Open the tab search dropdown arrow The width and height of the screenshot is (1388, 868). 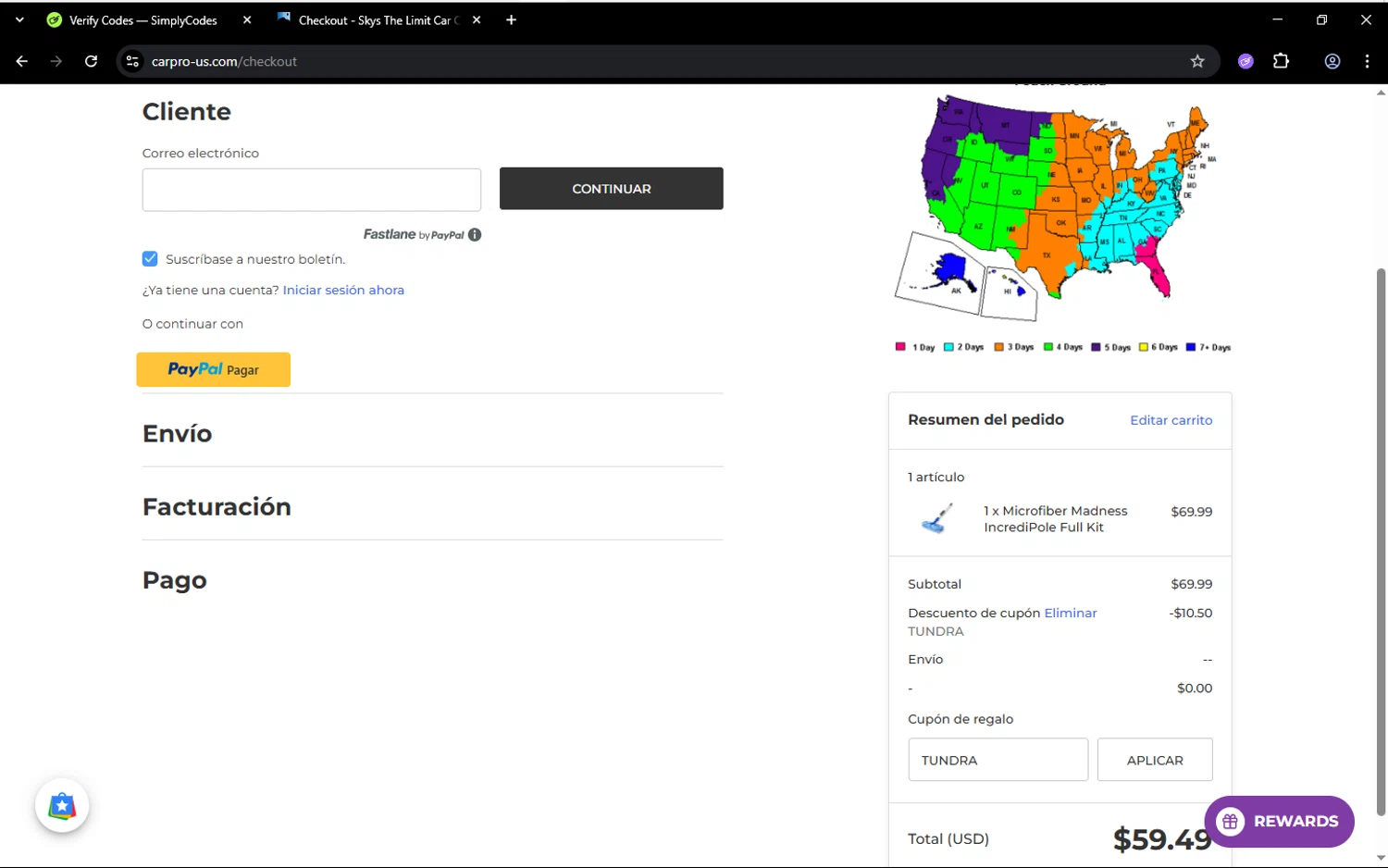pyautogui.click(x=19, y=19)
